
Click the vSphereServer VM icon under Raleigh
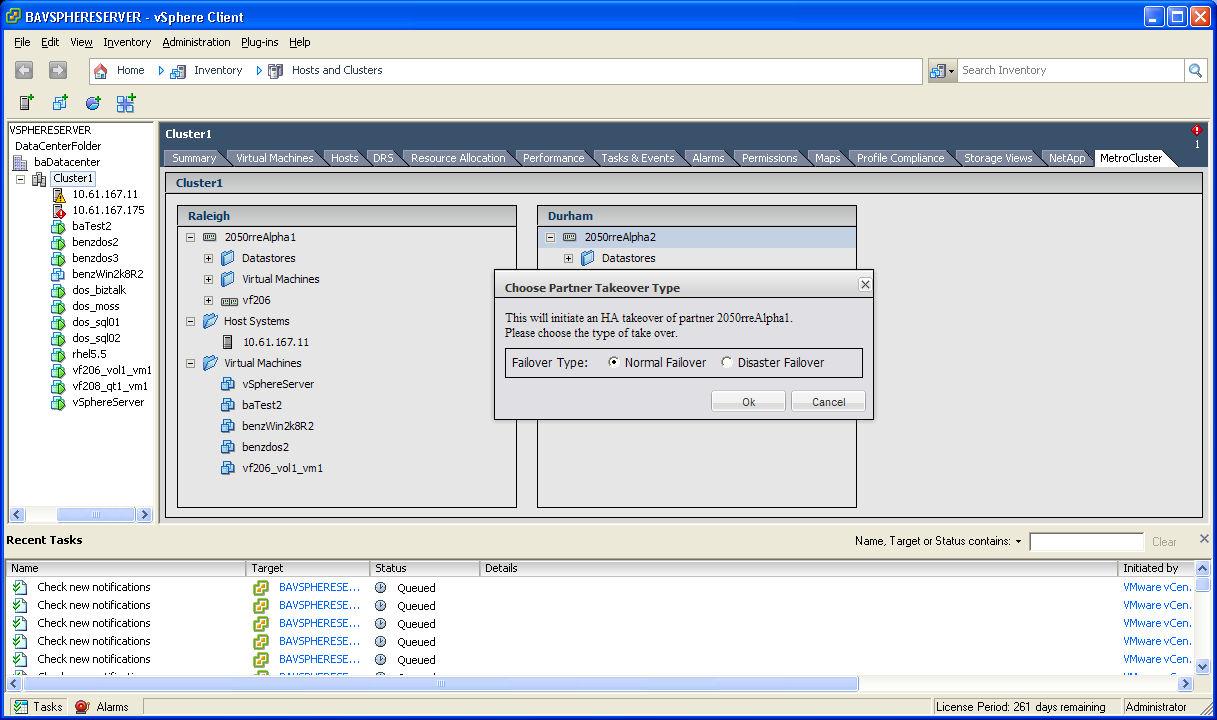[228, 384]
